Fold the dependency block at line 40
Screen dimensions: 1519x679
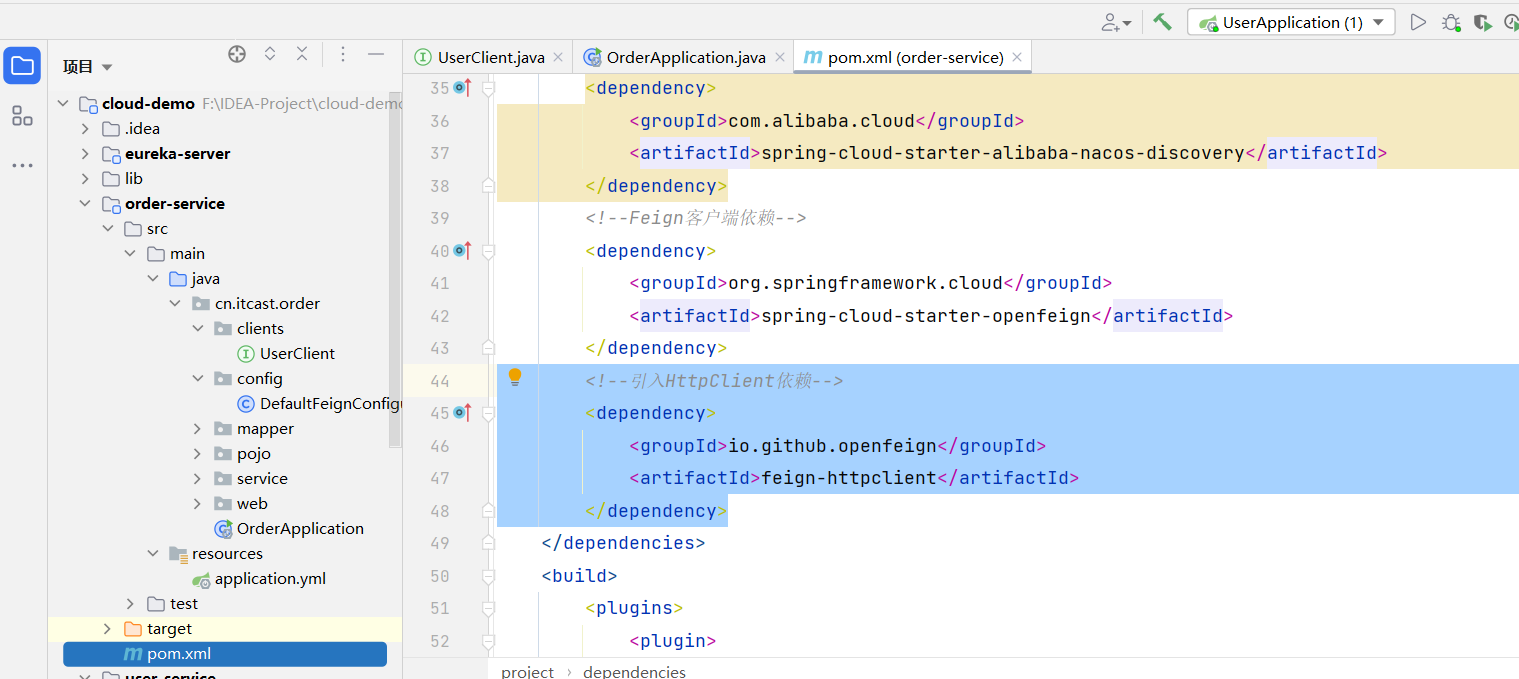coord(488,251)
